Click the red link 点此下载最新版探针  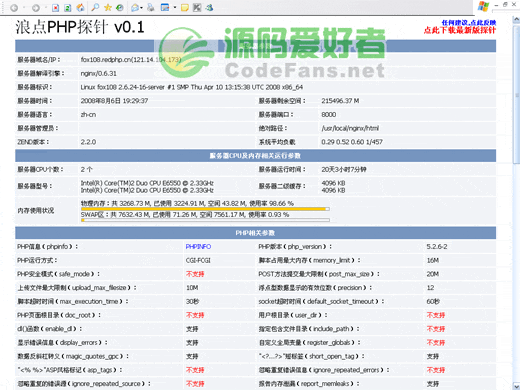coord(460,30)
